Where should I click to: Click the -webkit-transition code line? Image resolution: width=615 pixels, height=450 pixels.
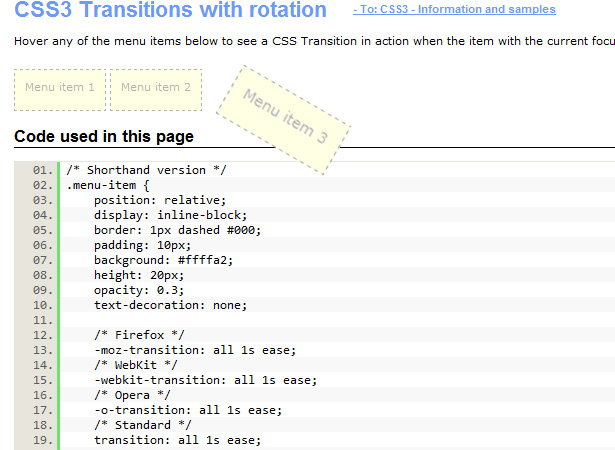click(x=205, y=380)
